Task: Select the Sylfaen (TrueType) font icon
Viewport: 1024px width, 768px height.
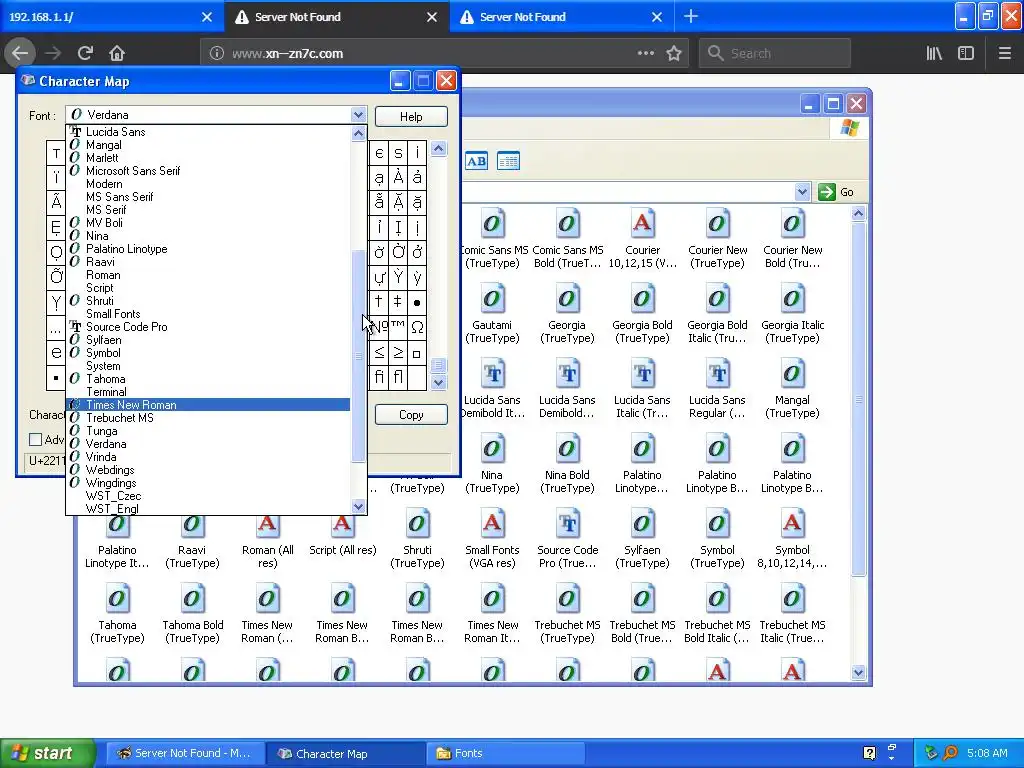Action: pos(642,539)
